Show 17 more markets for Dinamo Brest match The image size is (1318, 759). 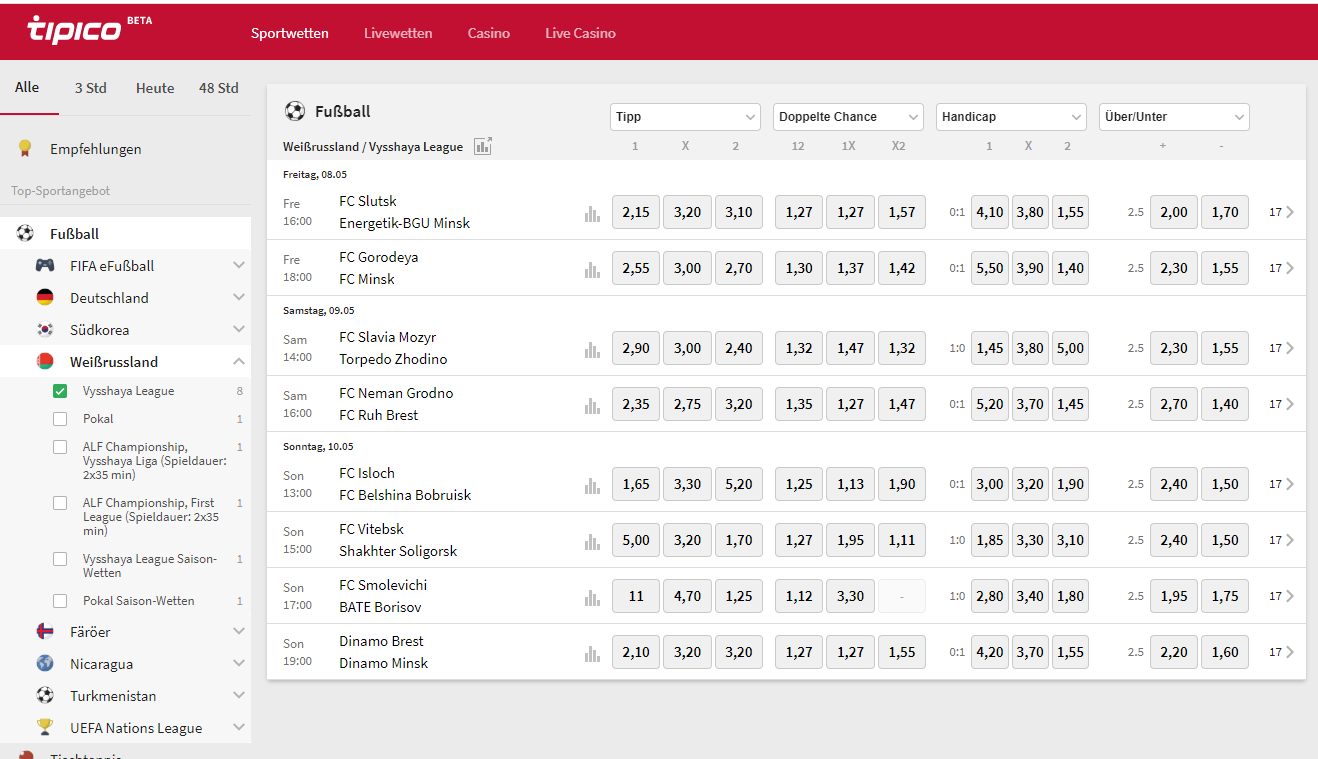tap(1282, 652)
